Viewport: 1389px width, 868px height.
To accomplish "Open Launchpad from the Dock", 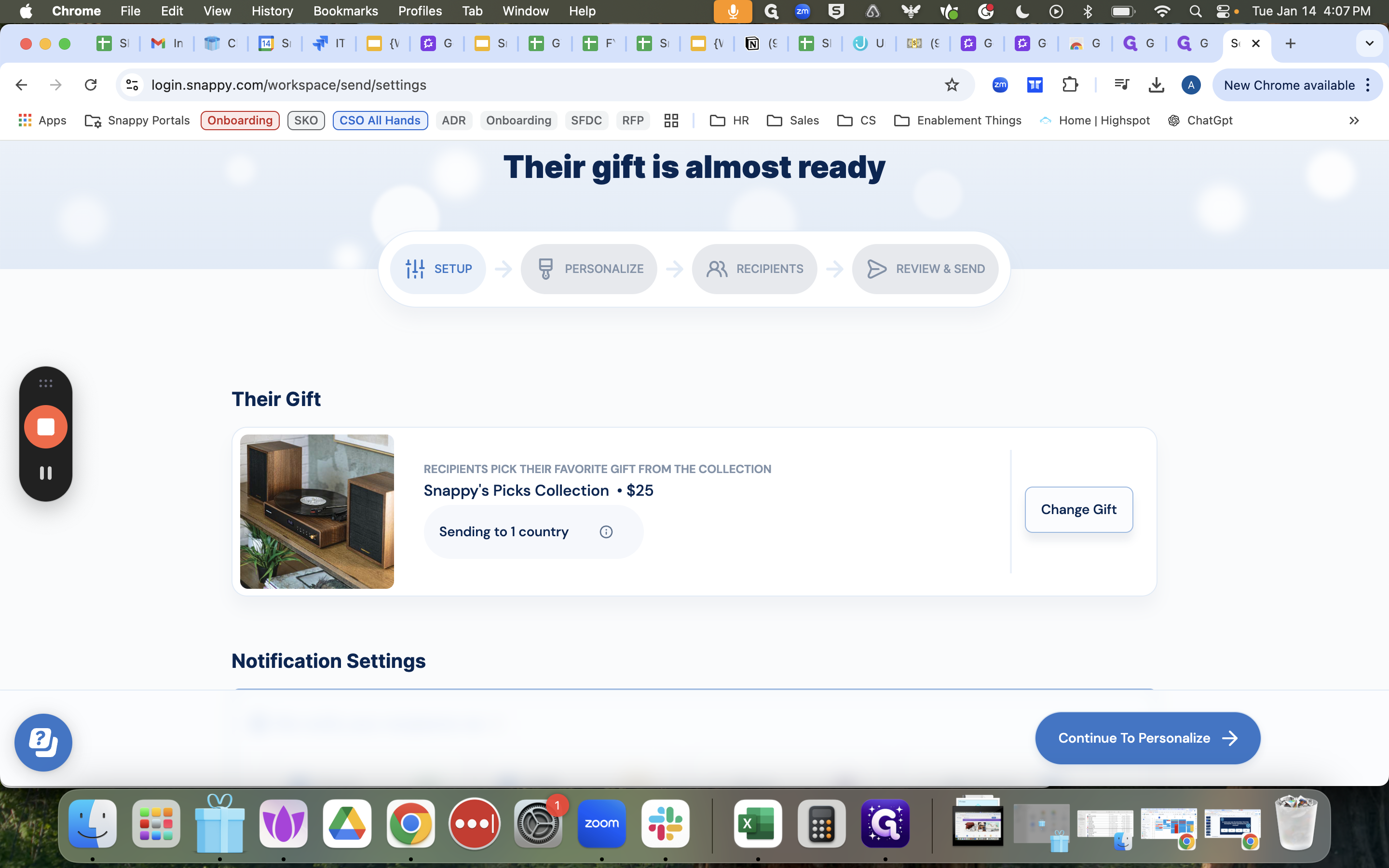I will coord(156,823).
